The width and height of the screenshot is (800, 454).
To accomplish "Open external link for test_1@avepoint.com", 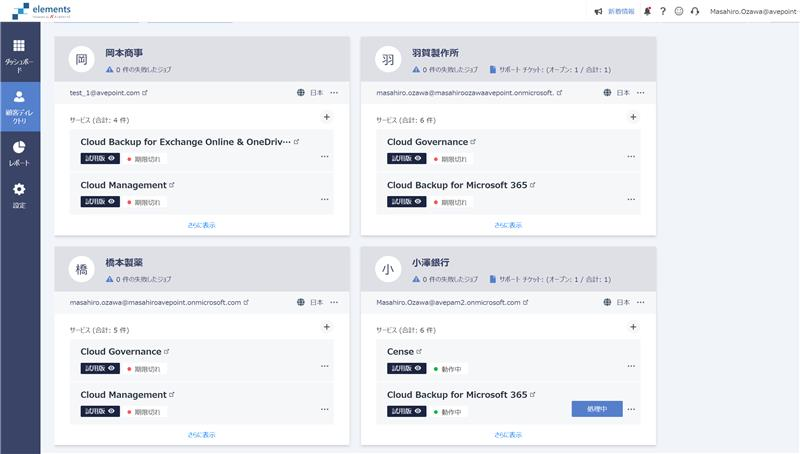I will (145, 93).
